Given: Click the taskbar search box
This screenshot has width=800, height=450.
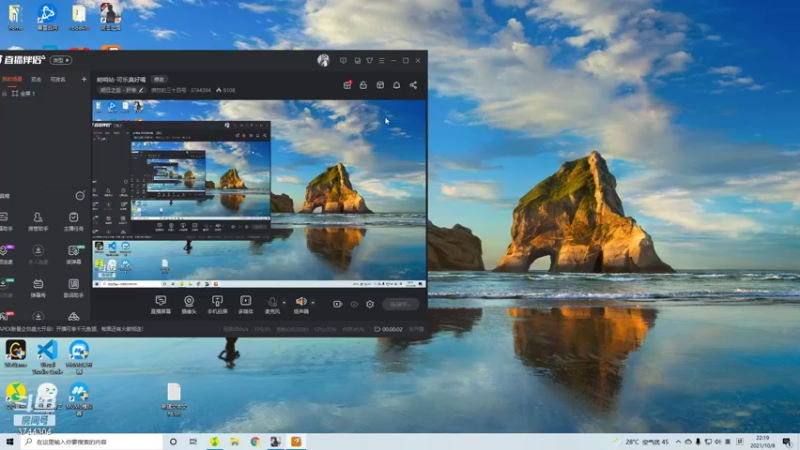Looking at the screenshot, I should 92,441.
